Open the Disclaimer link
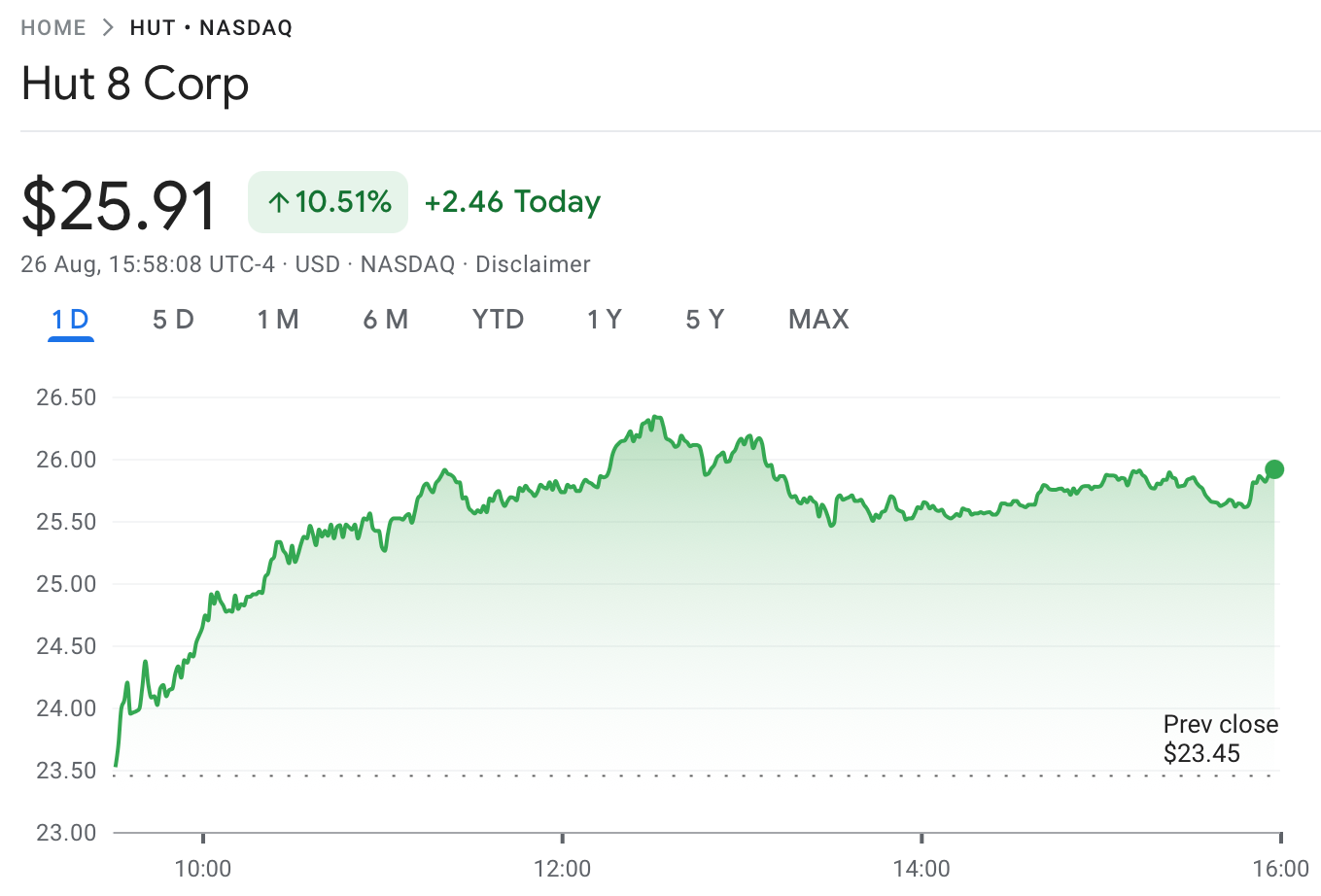1321x896 pixels. [x=533, y=264]
